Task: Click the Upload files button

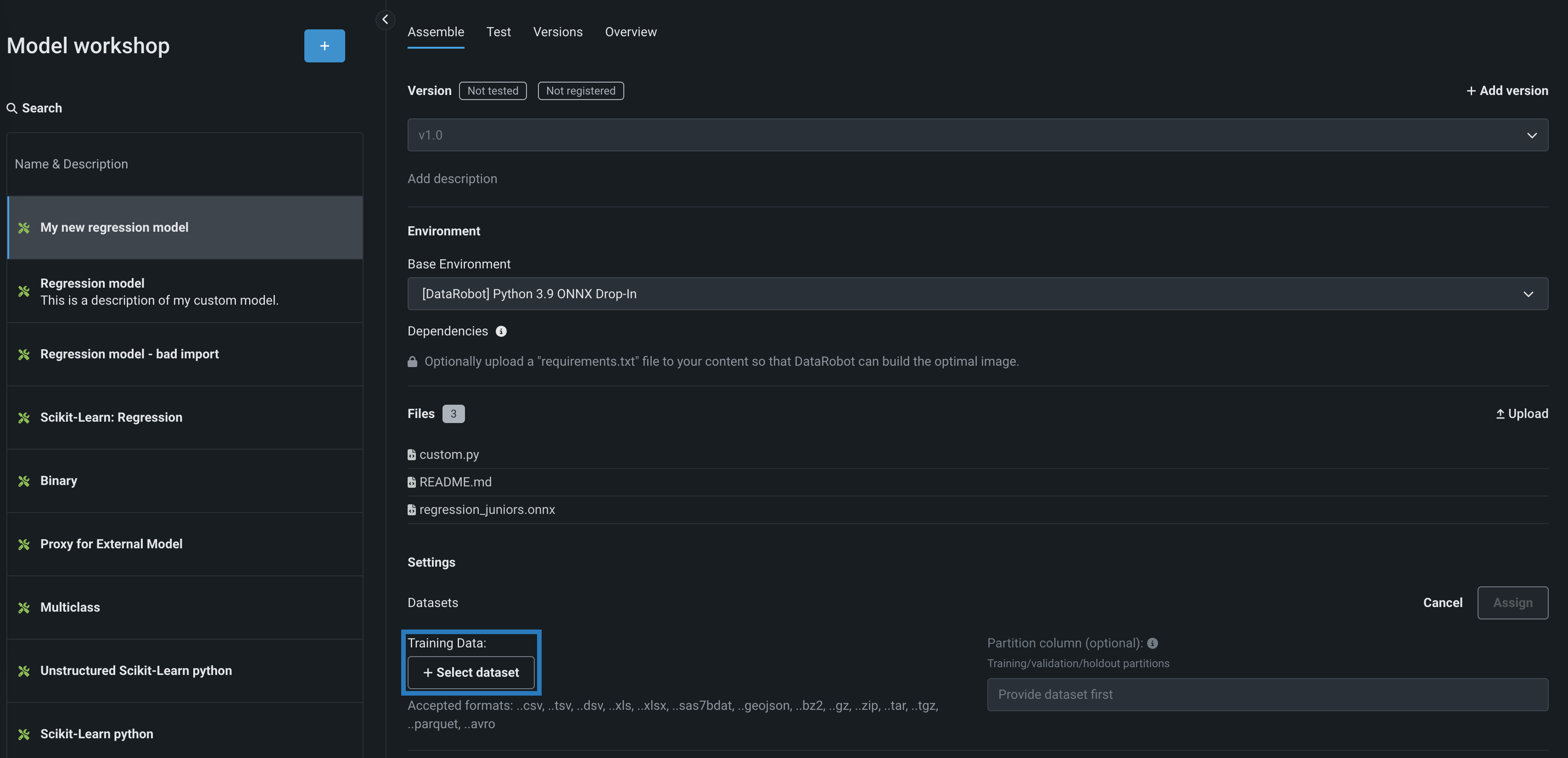Action: click(1522, 414)
